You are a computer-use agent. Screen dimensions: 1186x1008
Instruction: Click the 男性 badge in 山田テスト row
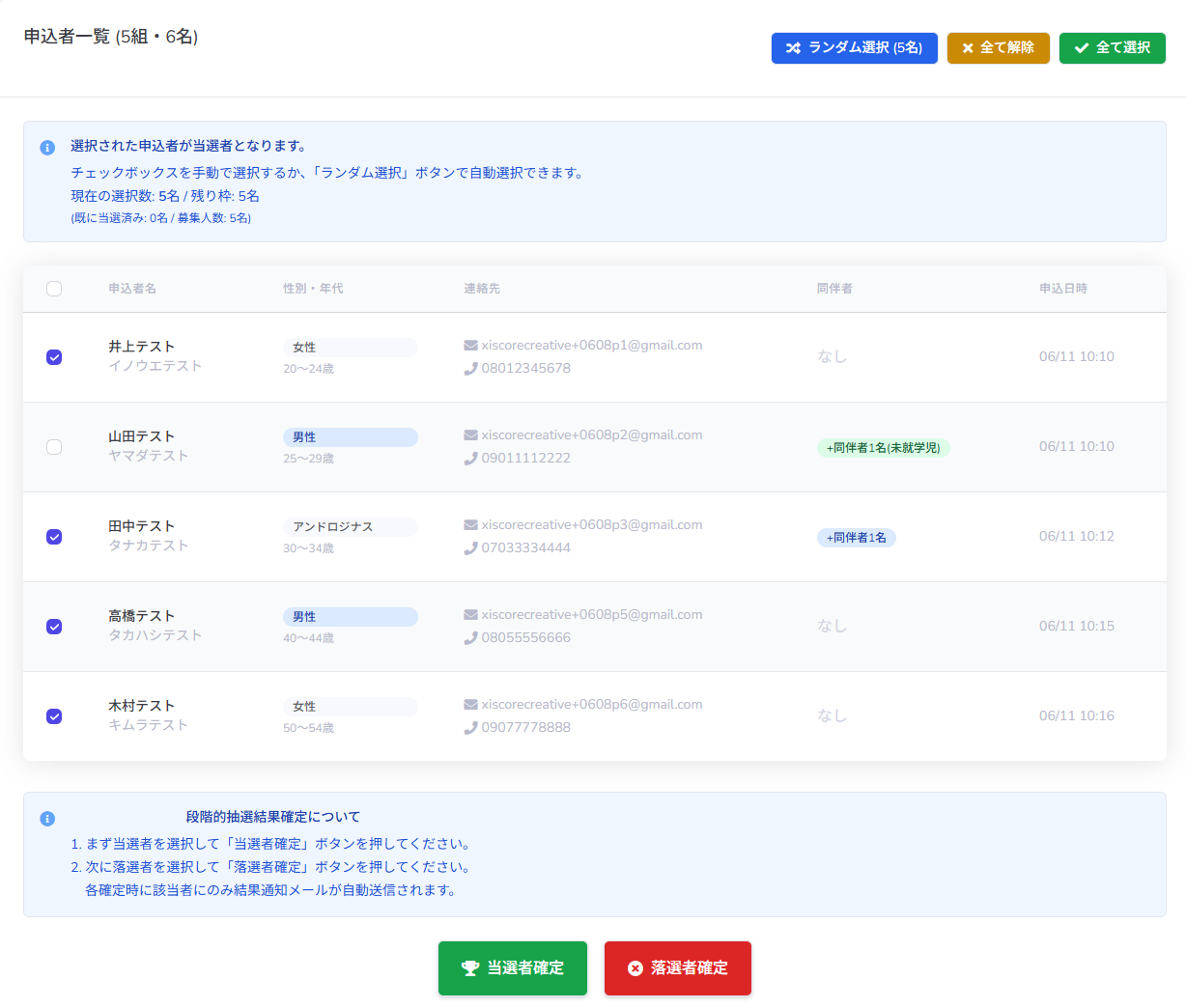[x=351, y=437]
